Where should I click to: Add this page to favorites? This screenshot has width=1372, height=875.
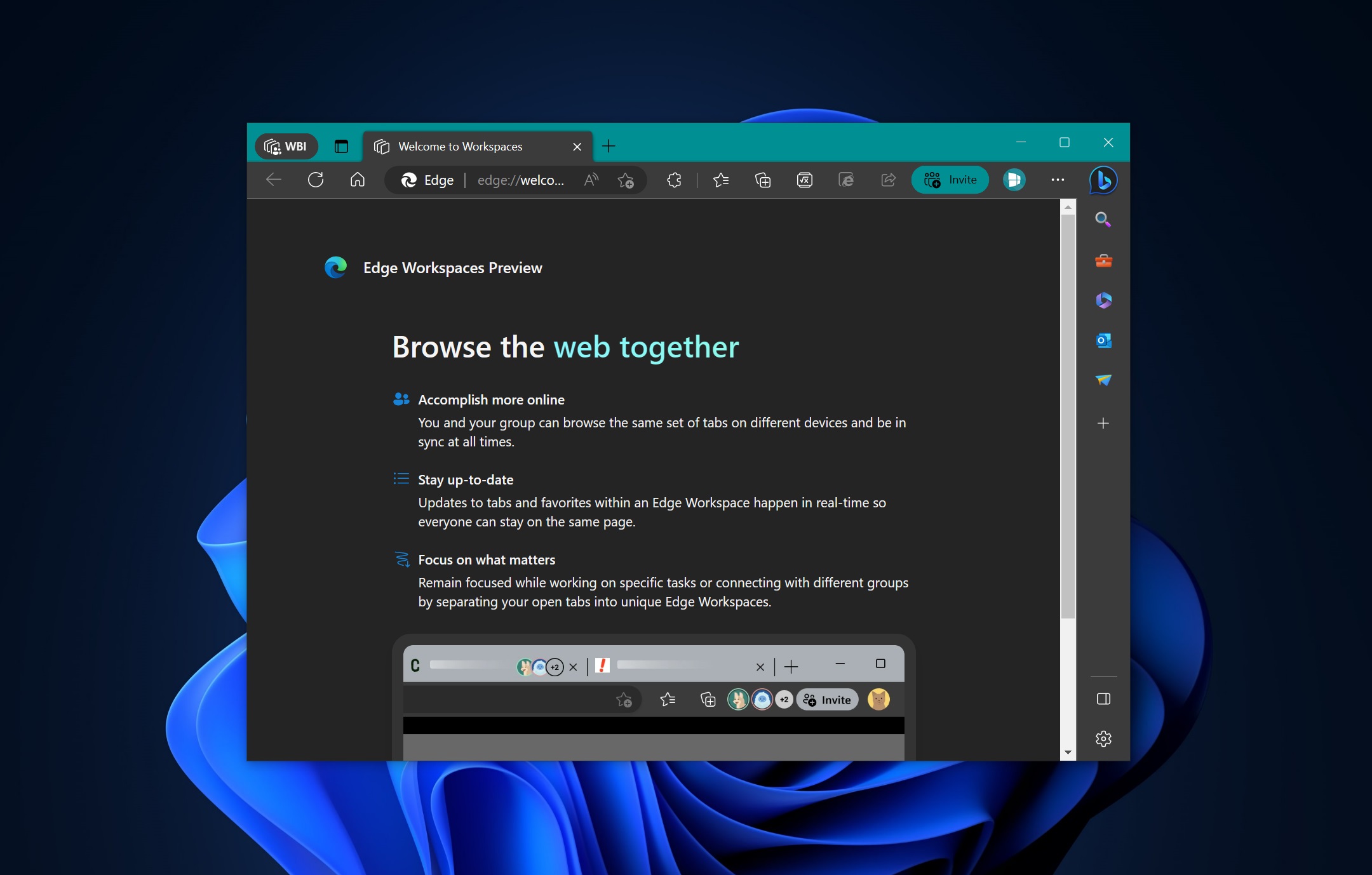pos(626,180)
